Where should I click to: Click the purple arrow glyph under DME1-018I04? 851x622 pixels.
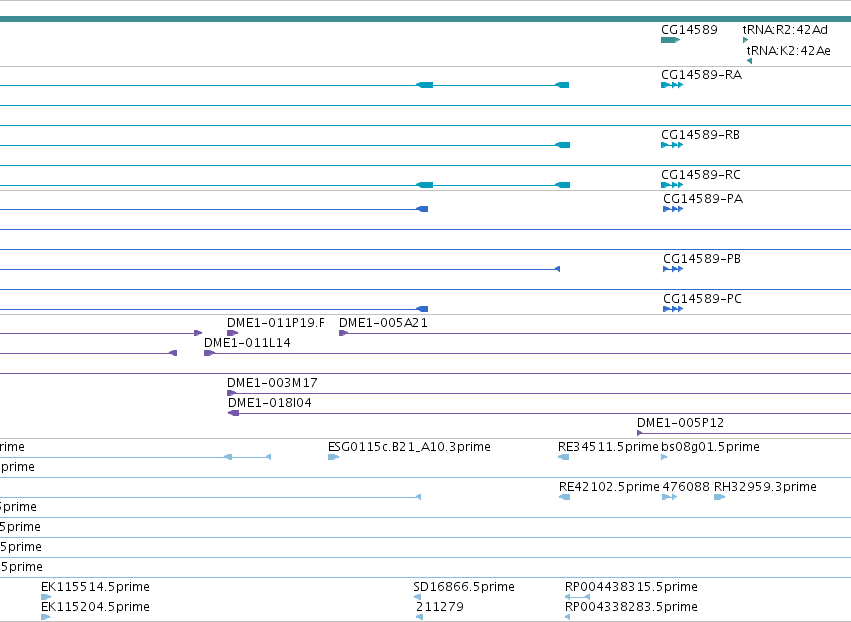[233, 413]
